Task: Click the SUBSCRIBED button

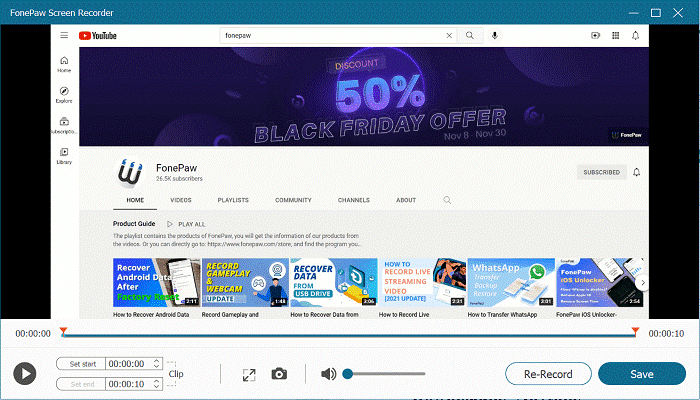Action: coord(601,172)
